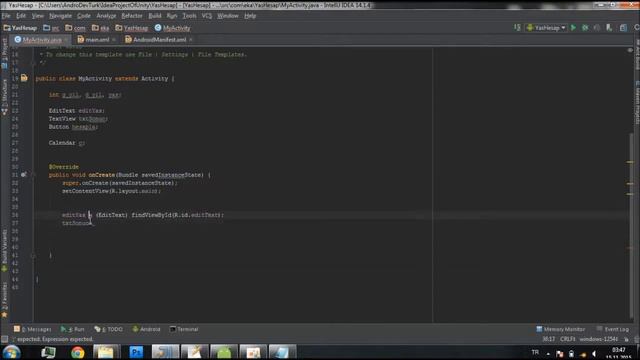Image resolution: width=640 pixels, height=360 pixels.
Task: Open Google Chrome from the taskbar
Action: click(77, 352)
